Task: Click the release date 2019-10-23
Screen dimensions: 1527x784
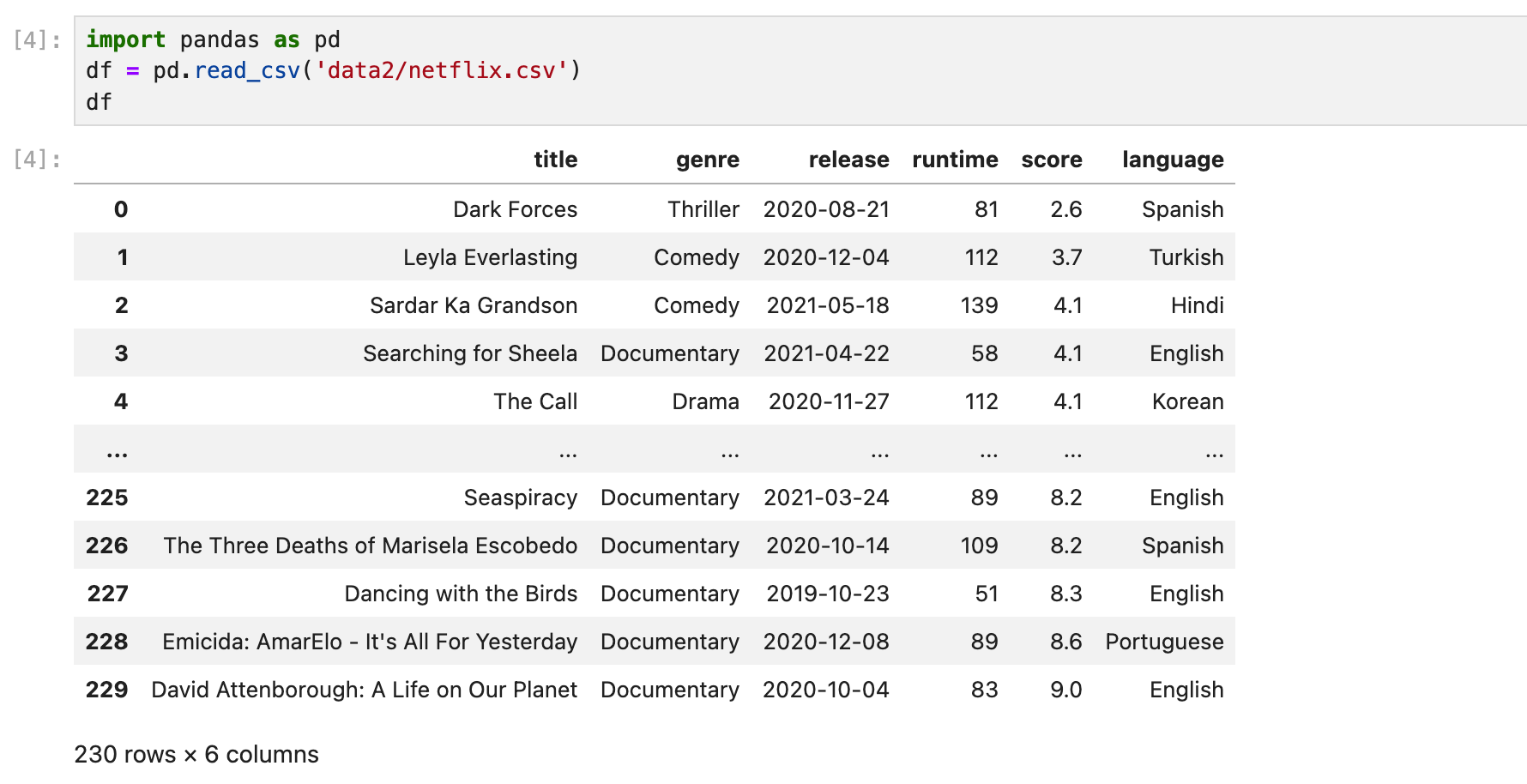Action: 827,594
